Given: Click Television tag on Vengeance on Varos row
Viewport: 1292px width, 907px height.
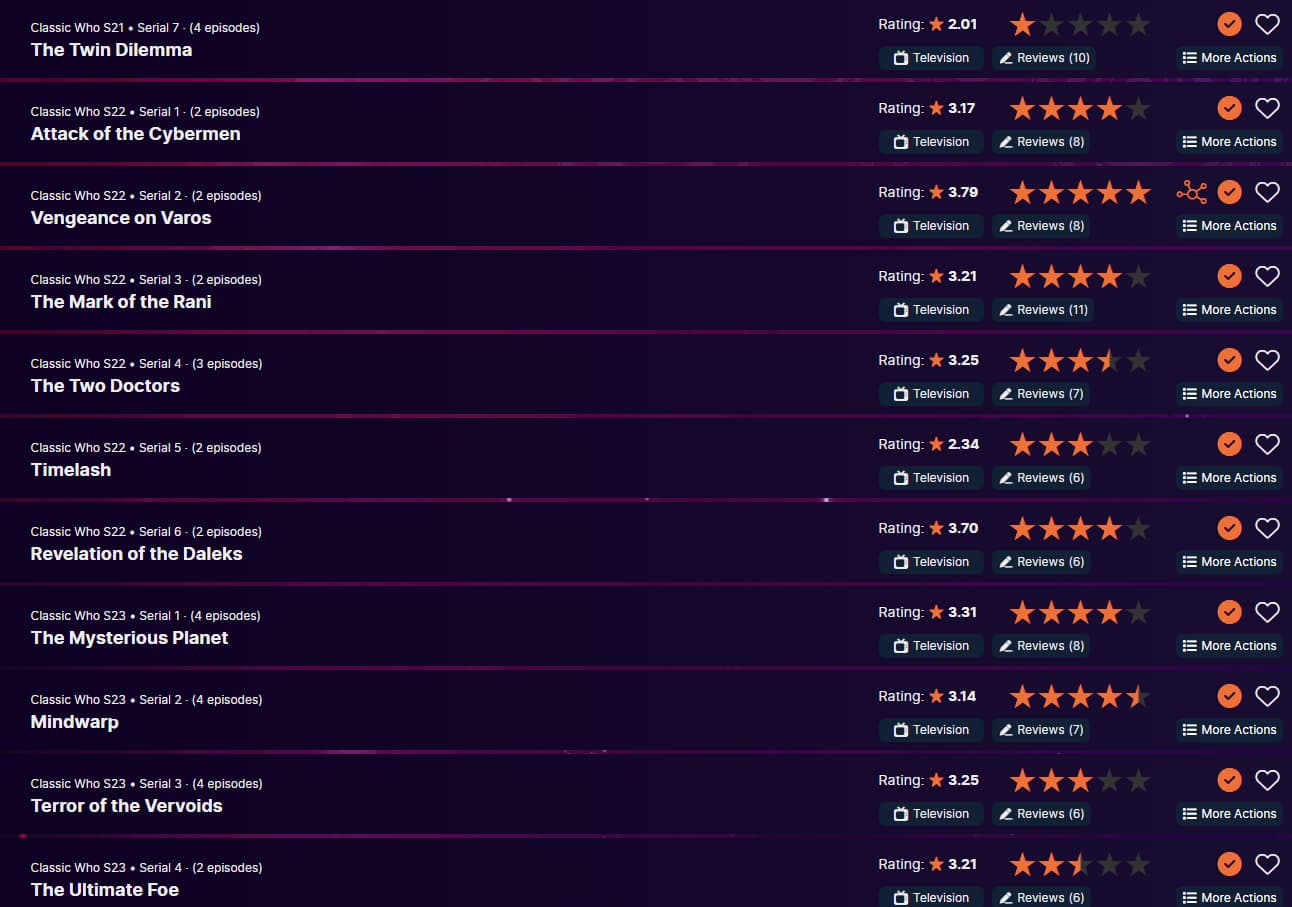Looking at the screenshot, I should [x=931, y=226].
